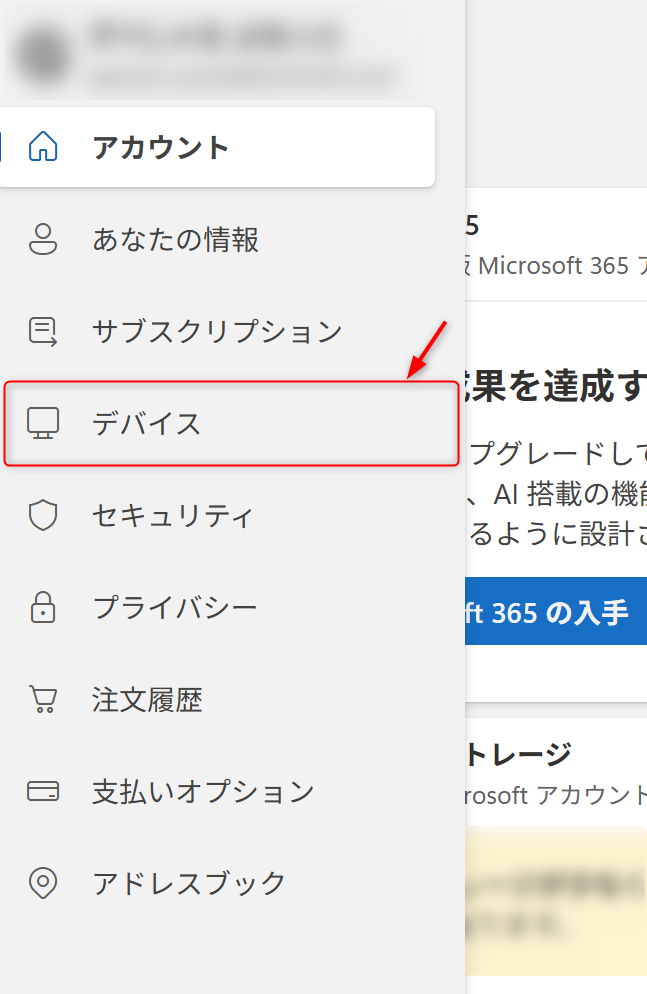
Task: Click the location pin icon for アドレスブック
Action: [43, 884]
